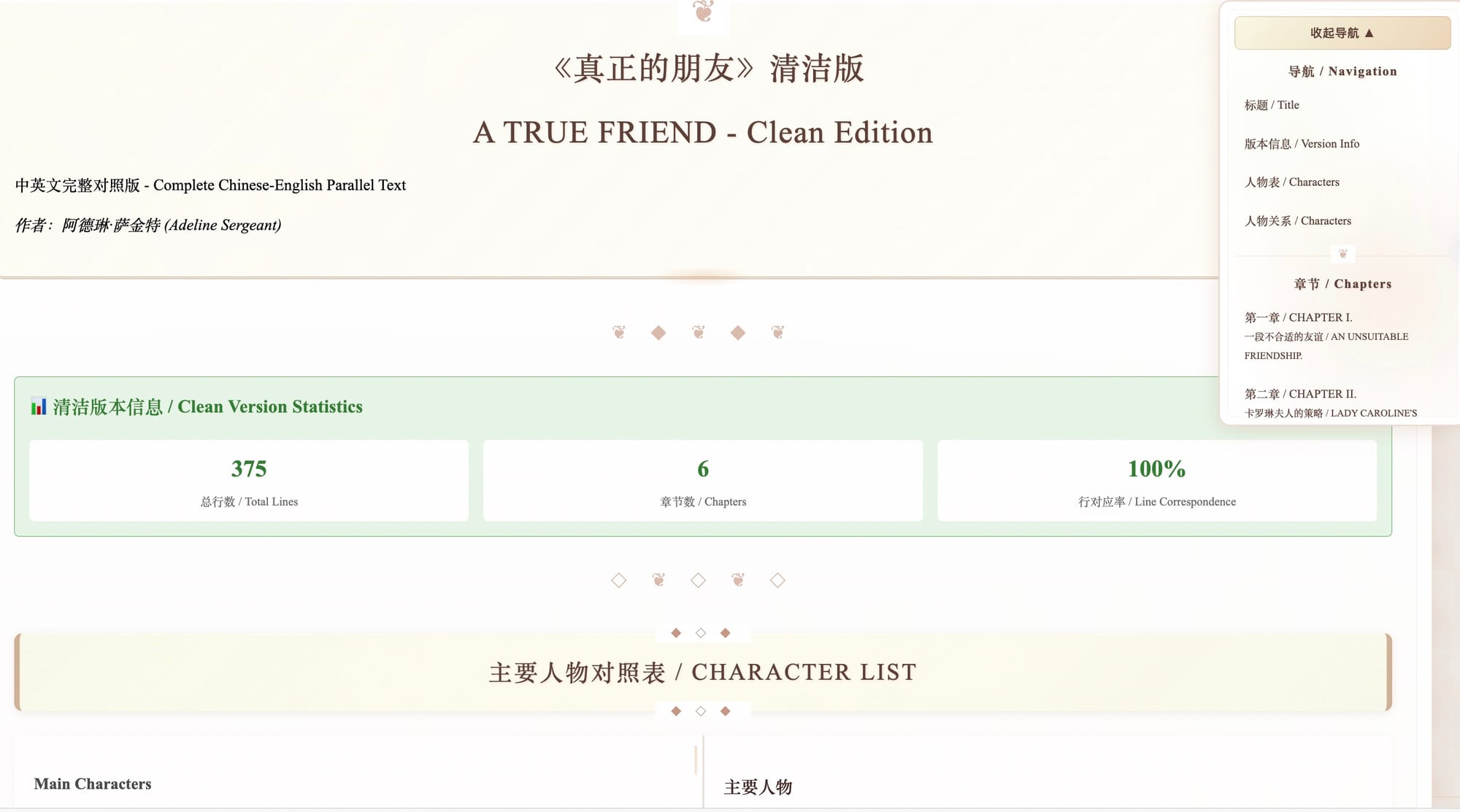The height and width of the screenshot is (812, 1460).
Task: Click the first filled diamond under the header
Action: 658,333
